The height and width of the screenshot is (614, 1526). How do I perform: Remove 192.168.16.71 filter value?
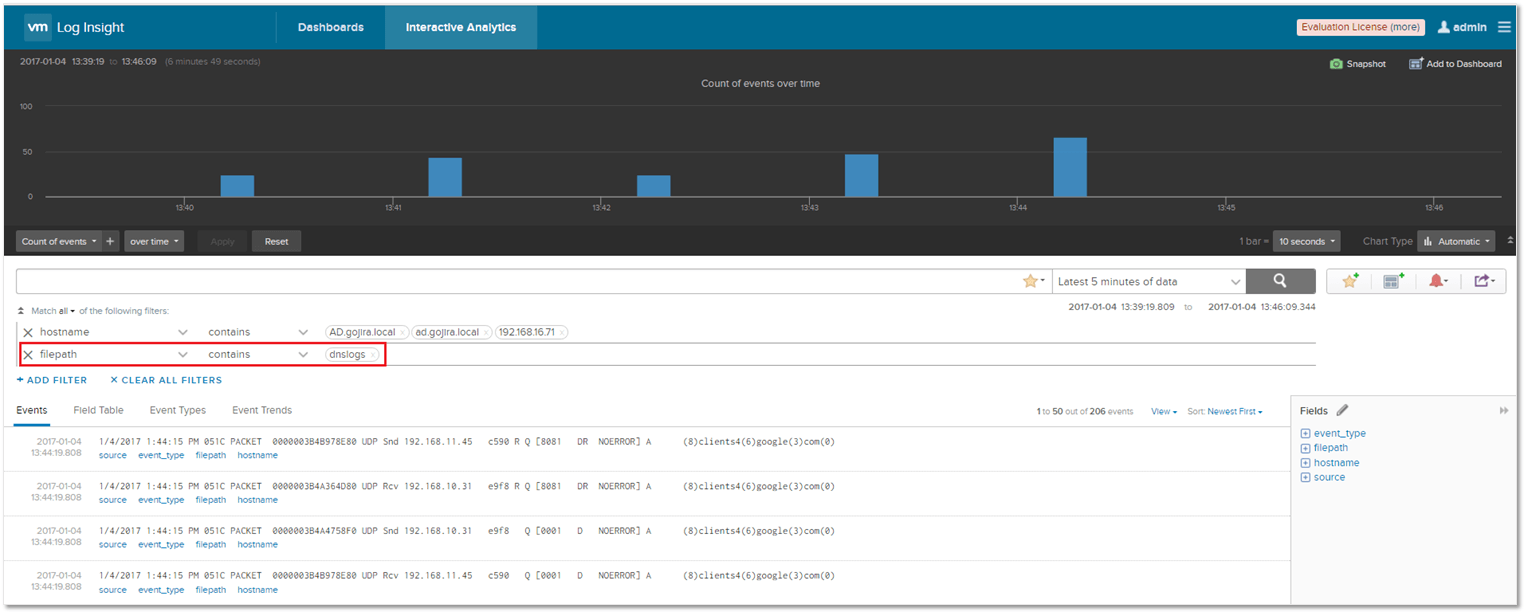tap(562, 332)
